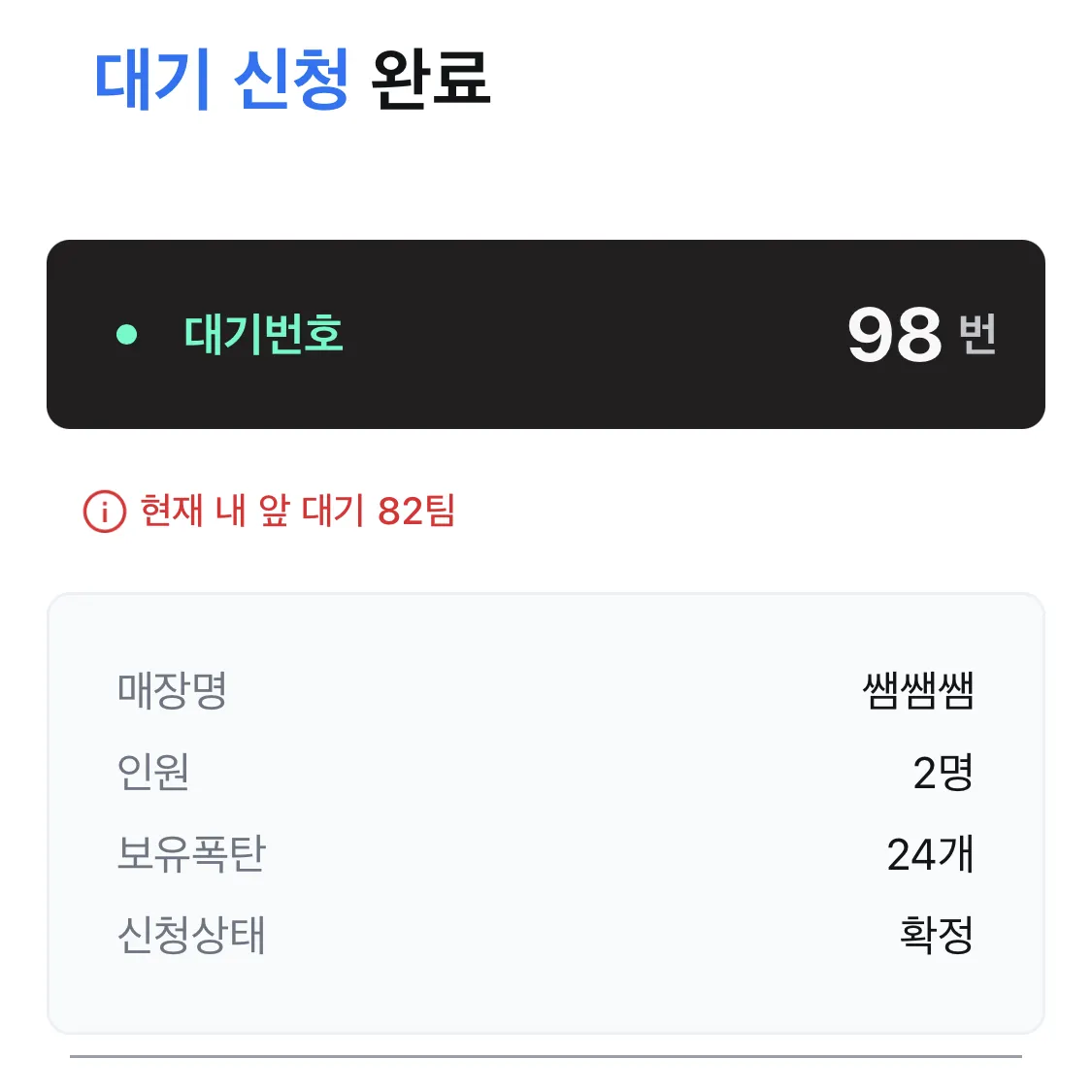Select the 대기번호 label
Screen dimensions: 1092x1092
pos(263,334)
